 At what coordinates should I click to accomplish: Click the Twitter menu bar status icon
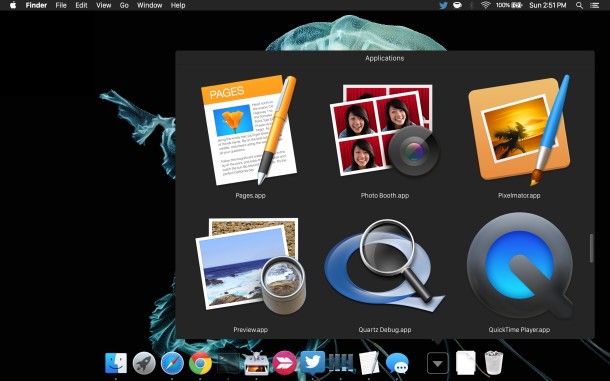click(443, 5)
